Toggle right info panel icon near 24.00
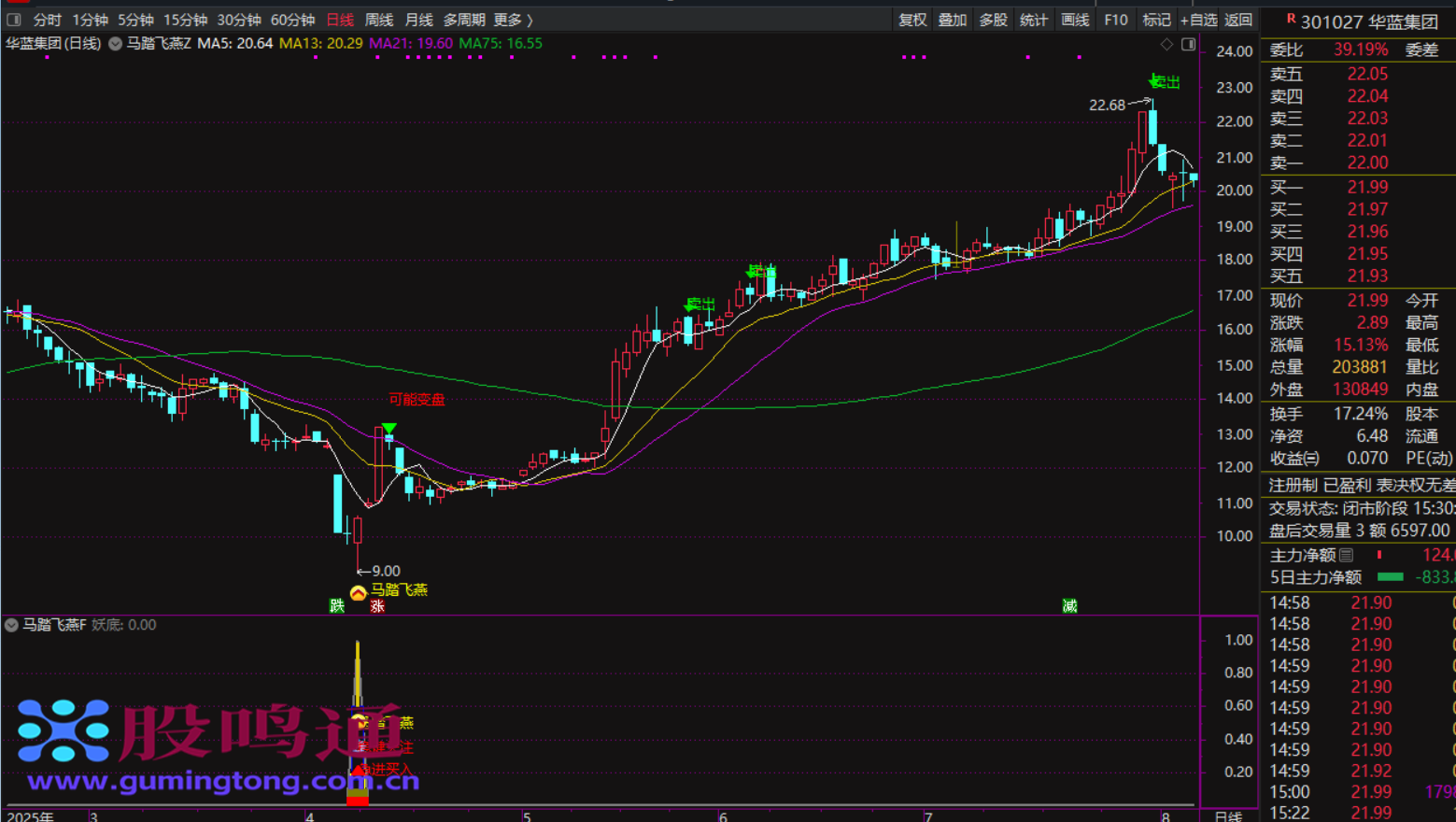The width and height of the screenshot is (1456, 822). pyautogui.click(x=1188, y=44)
